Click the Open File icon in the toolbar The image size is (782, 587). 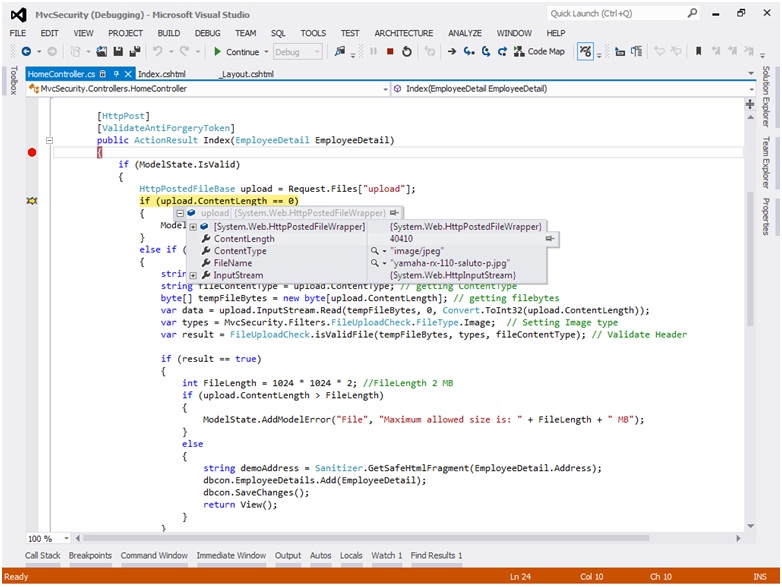coord(101,51)
